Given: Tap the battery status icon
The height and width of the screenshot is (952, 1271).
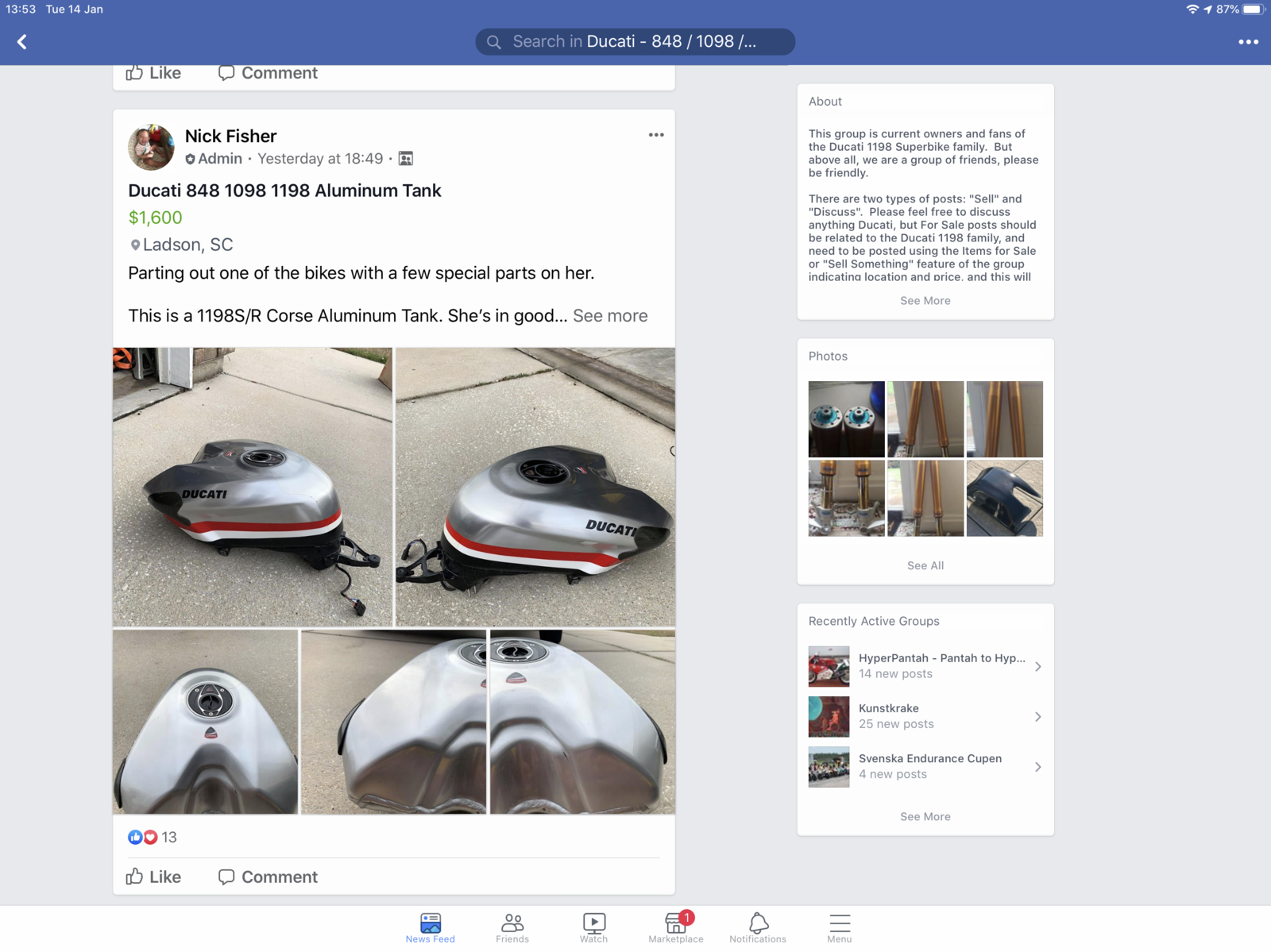Looking at the screenshot, I should click(x=1253, y=10).
